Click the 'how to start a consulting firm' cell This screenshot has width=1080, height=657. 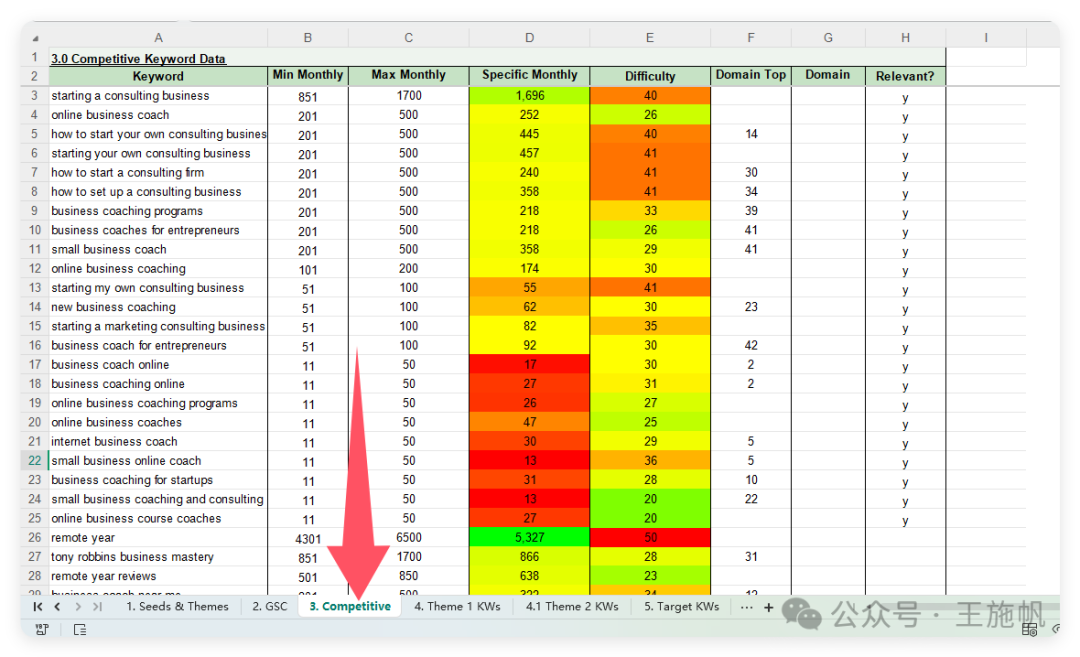pos(158,173)
